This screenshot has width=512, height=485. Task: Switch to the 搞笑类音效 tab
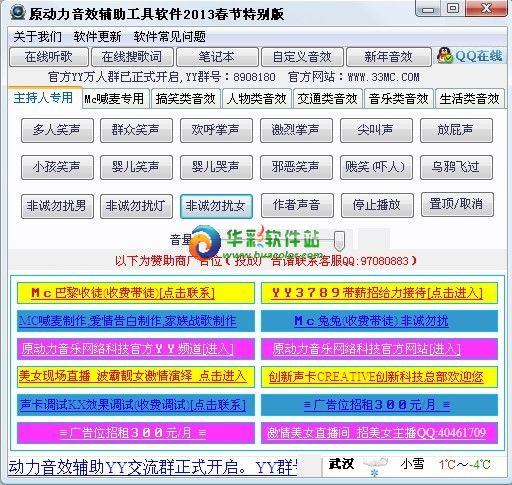185,99
